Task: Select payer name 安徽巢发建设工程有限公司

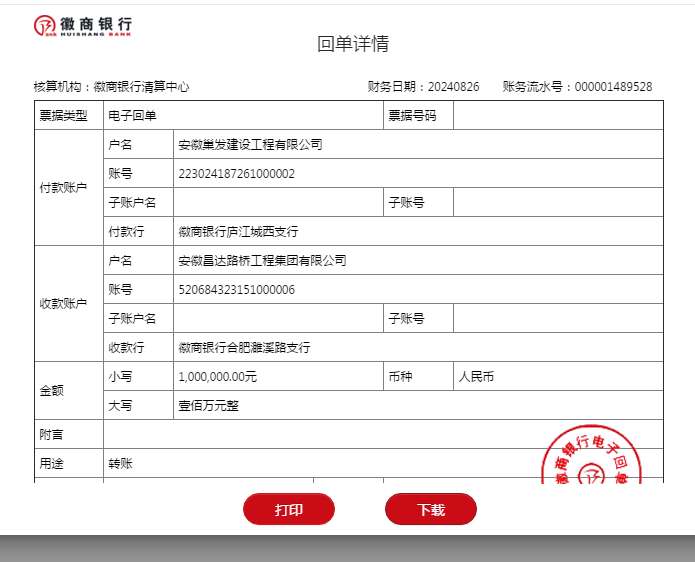Action: tap(250, 145)
